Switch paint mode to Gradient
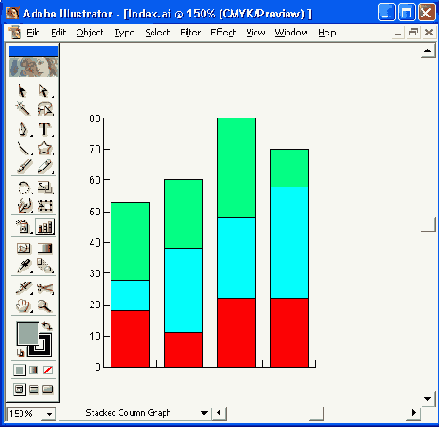The width and height of the screenshot is (439, 427). click(x=34, y=370)
